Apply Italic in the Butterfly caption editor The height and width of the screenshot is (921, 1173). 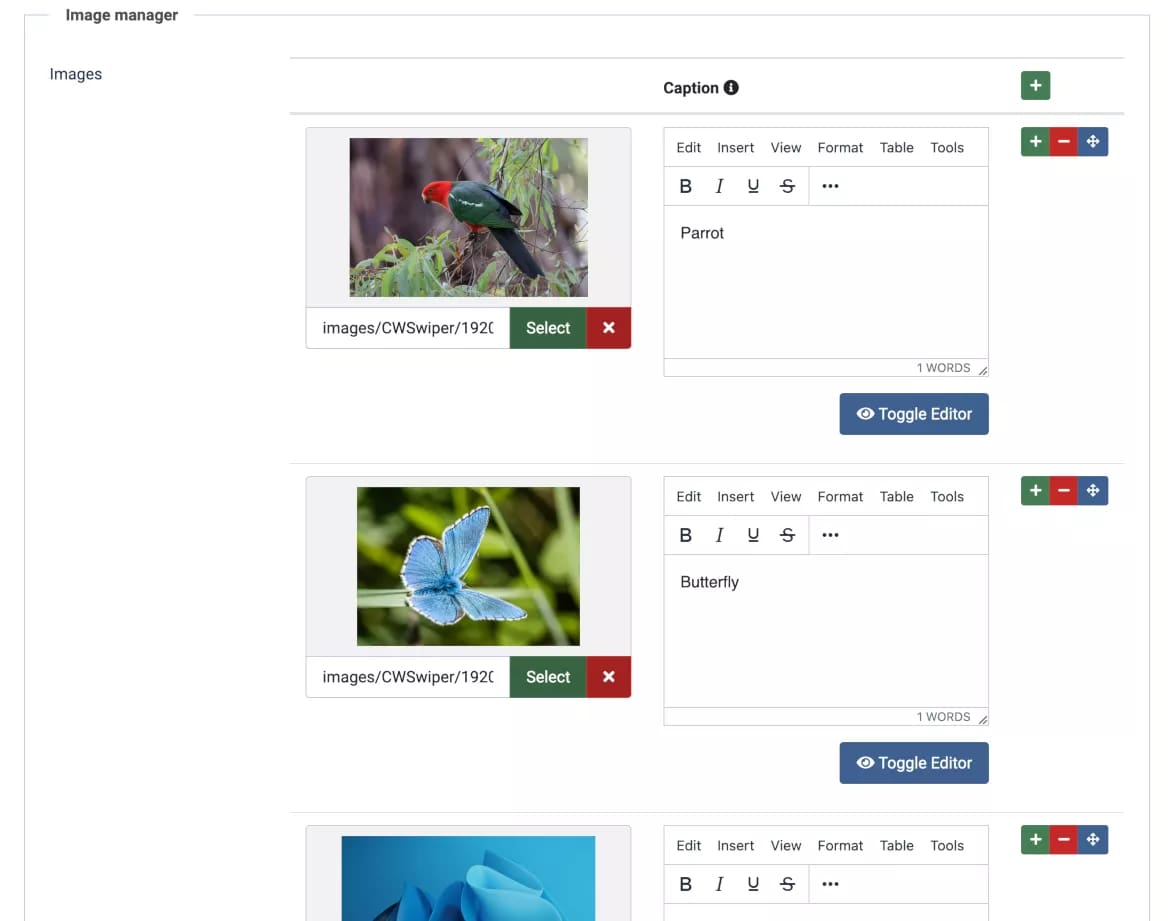(x=719, y=535)
